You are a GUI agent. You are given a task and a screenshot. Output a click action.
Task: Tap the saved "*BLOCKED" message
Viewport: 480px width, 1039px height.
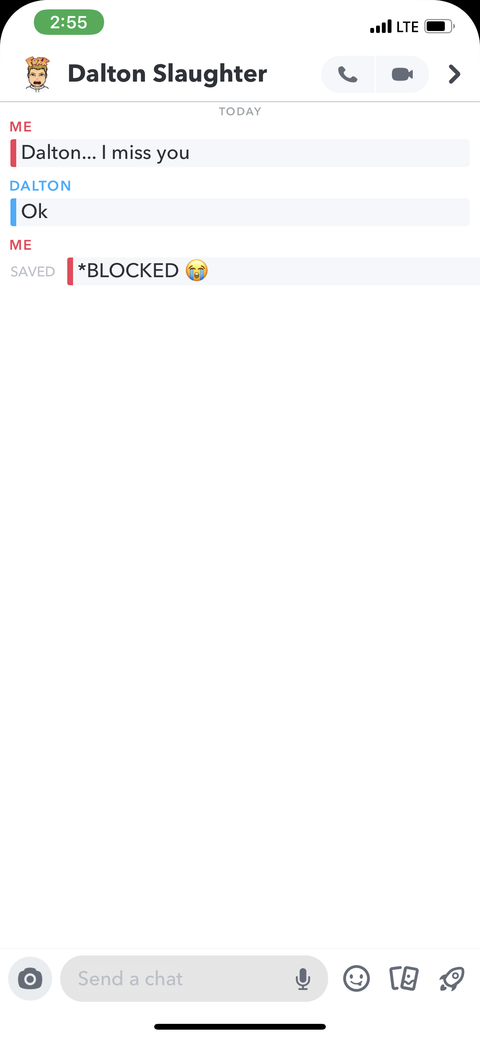tap(273, 271)
